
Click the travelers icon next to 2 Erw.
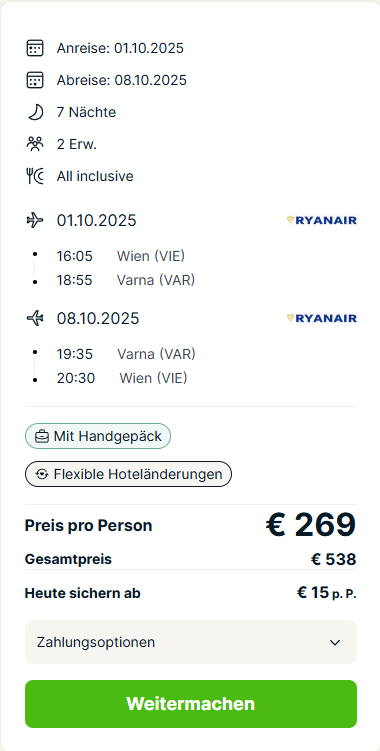coord(35,144)
